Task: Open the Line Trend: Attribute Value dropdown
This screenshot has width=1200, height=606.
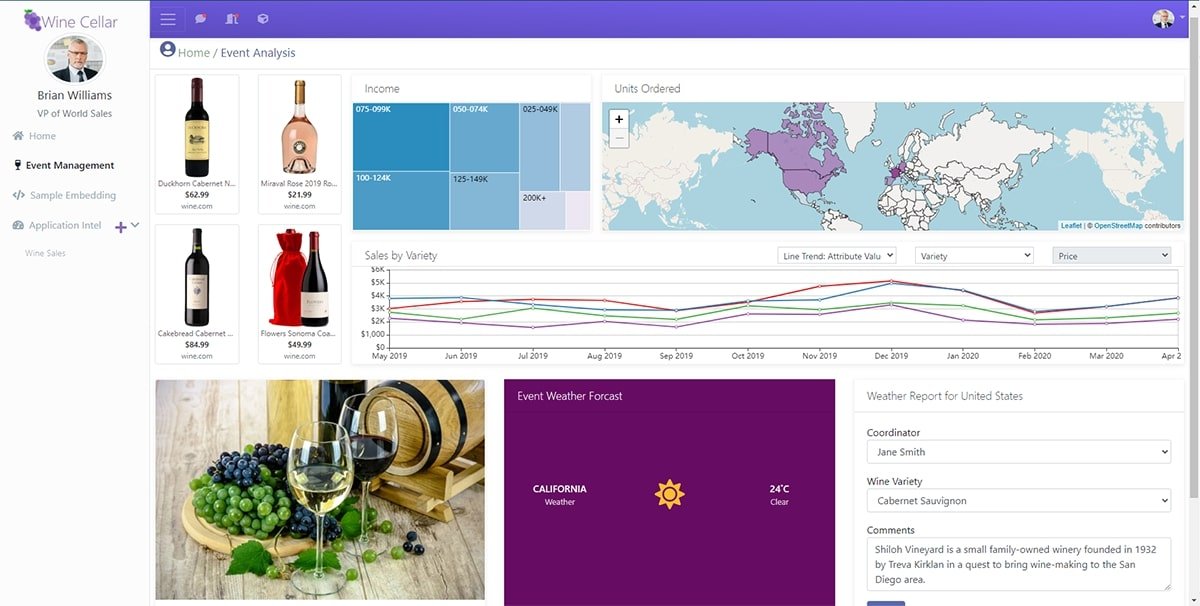Action: coord(837,256)
